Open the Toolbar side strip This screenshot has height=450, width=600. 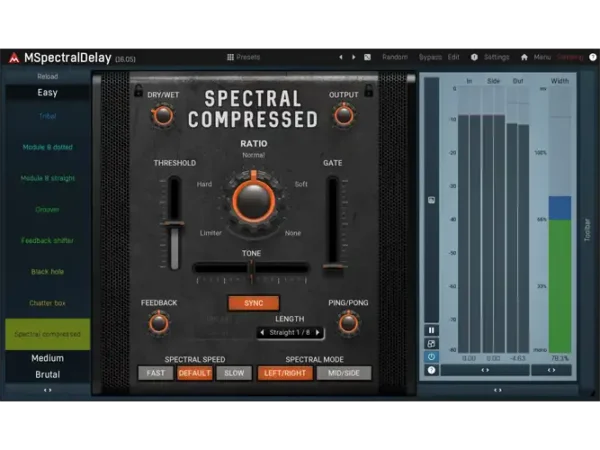coord(588,230)
